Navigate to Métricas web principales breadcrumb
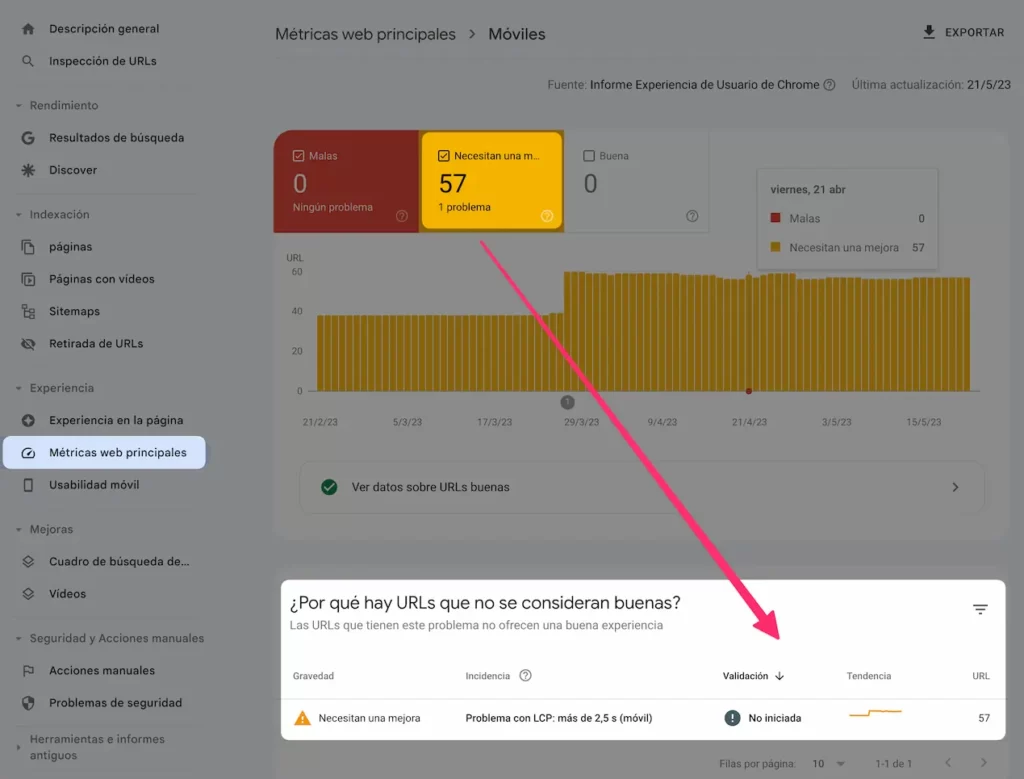The image size is (1024, 779). (x=365, y=33)
